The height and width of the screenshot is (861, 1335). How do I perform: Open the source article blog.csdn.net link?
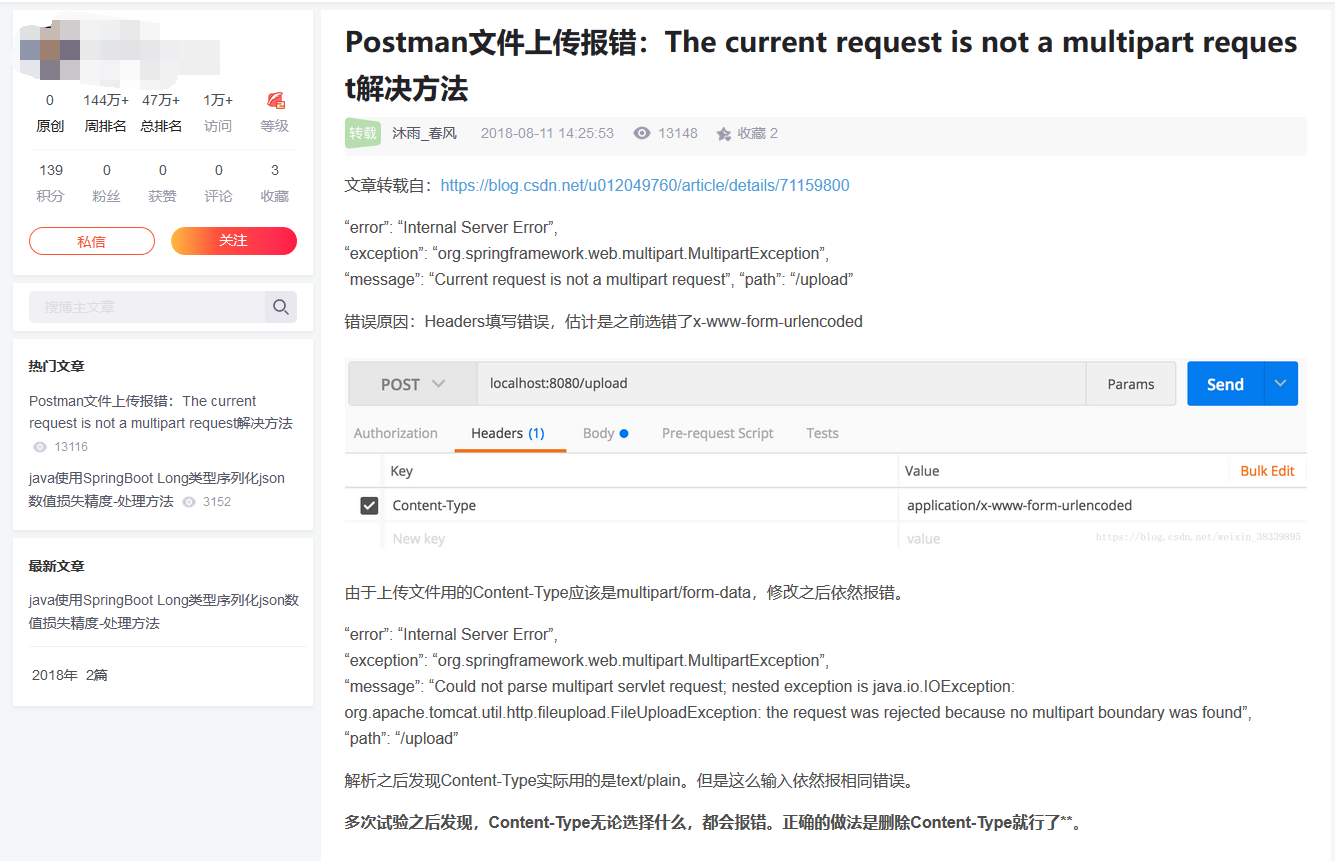click(x=645, y=185)
